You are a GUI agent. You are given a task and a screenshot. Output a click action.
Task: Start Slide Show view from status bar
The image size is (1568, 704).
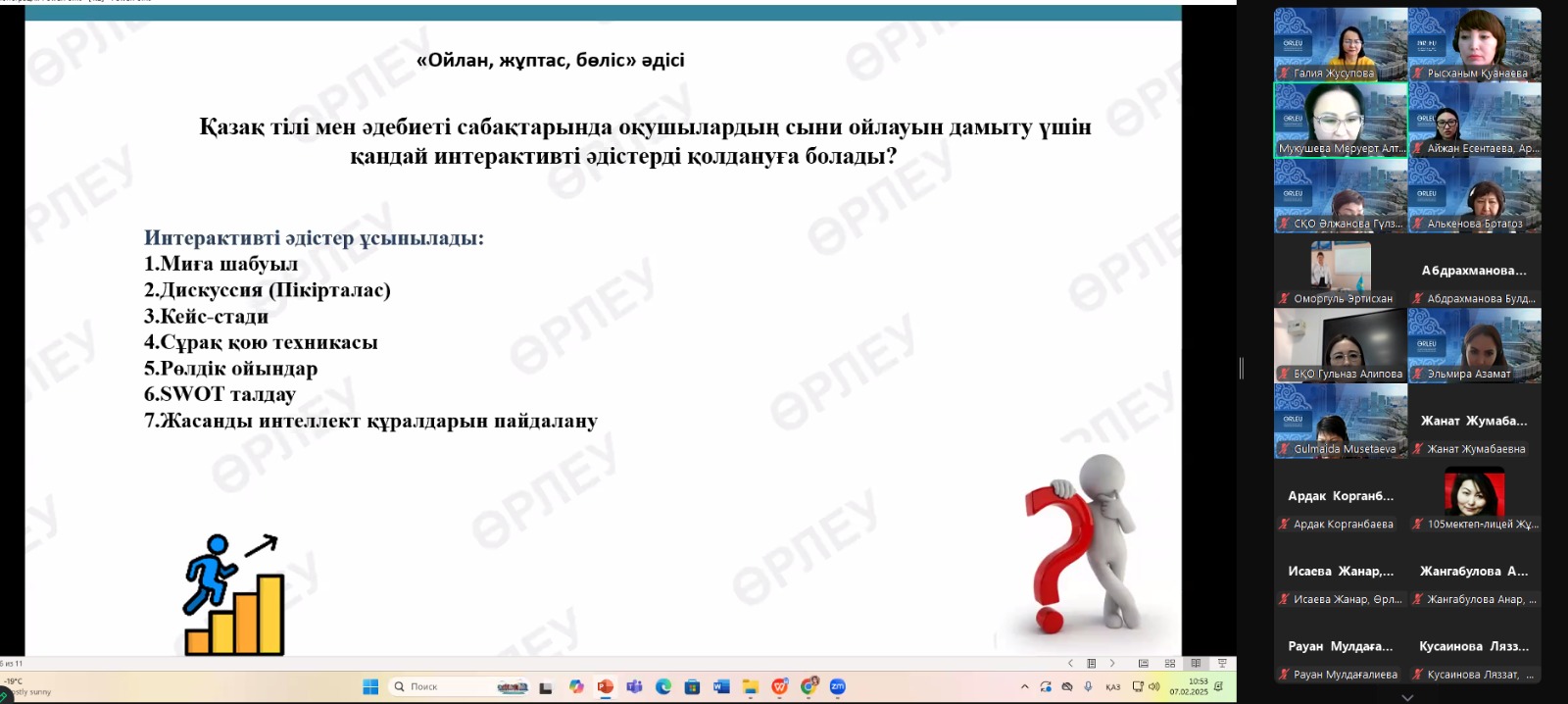pyautogui.click(x=1222, y=664)
